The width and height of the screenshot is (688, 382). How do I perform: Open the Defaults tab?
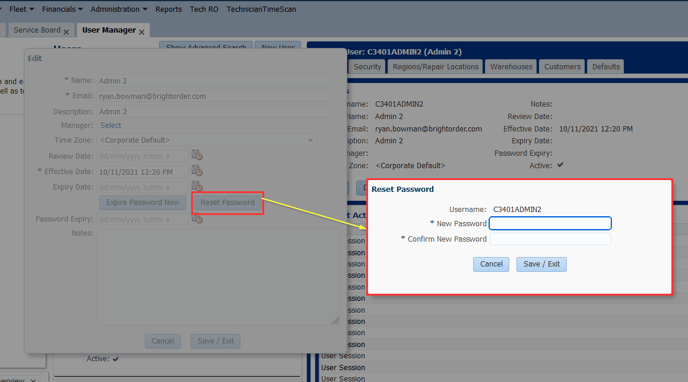click(606, 67)
